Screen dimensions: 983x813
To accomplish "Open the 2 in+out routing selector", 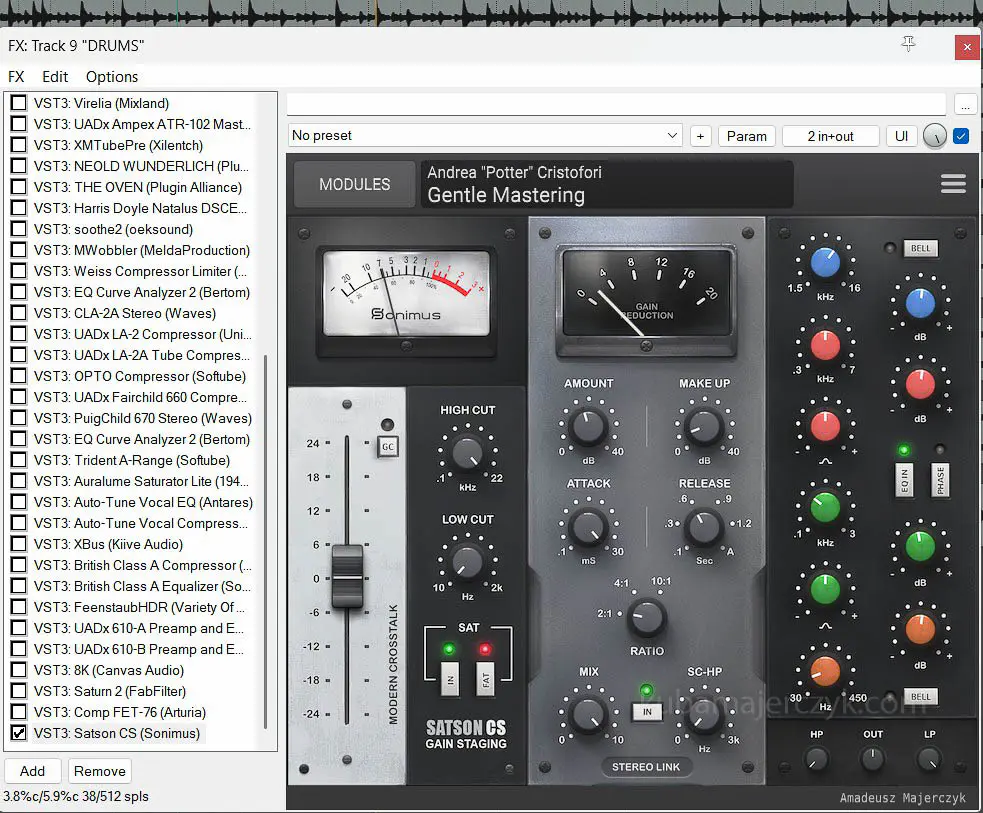I will point(830,136).
